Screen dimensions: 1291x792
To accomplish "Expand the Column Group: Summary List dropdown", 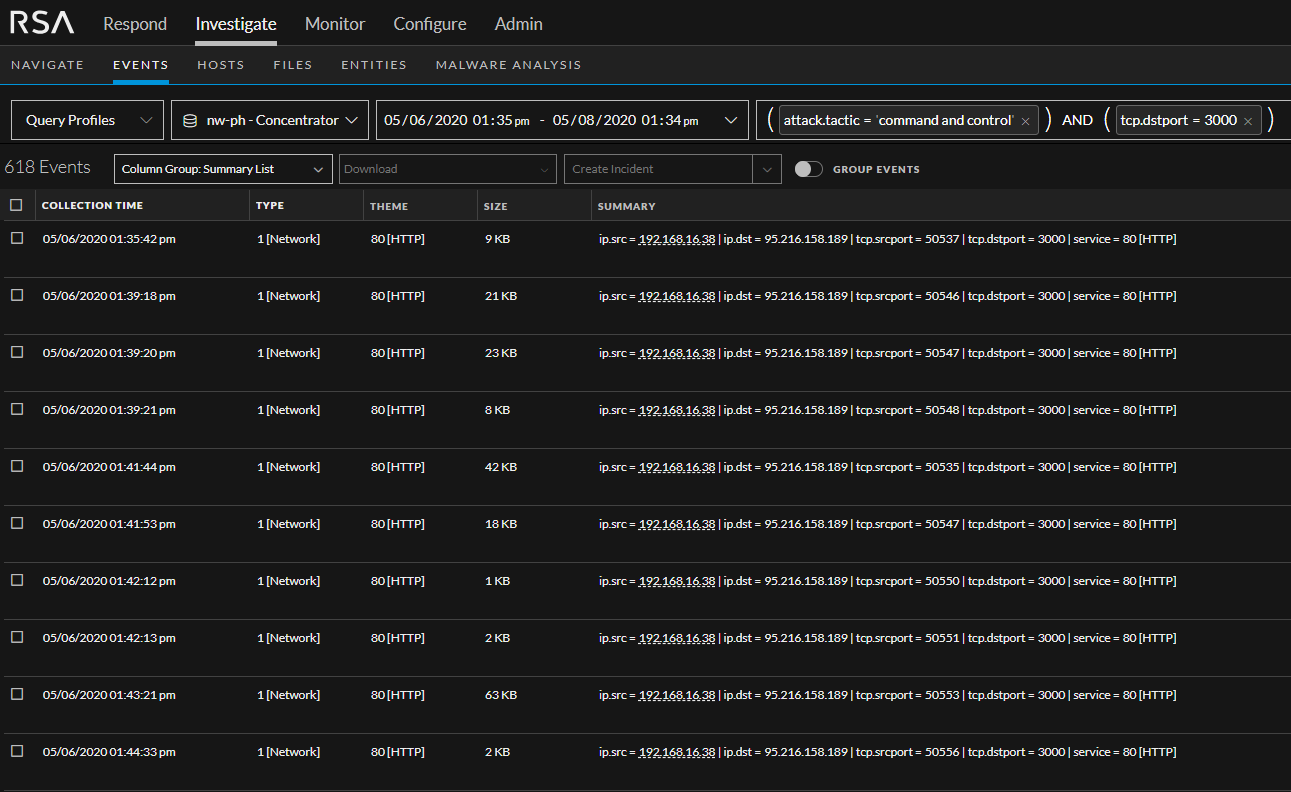I will coord(223,169).
